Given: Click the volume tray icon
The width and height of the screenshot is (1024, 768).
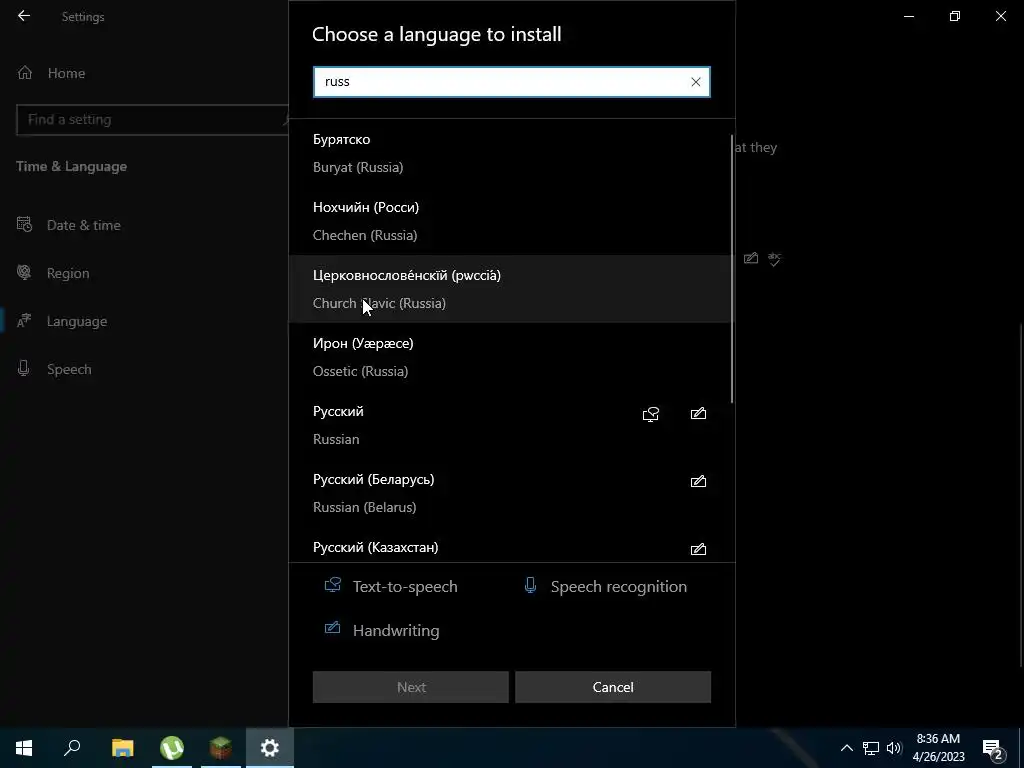Looking at the screenshot, I should [893, 748].
